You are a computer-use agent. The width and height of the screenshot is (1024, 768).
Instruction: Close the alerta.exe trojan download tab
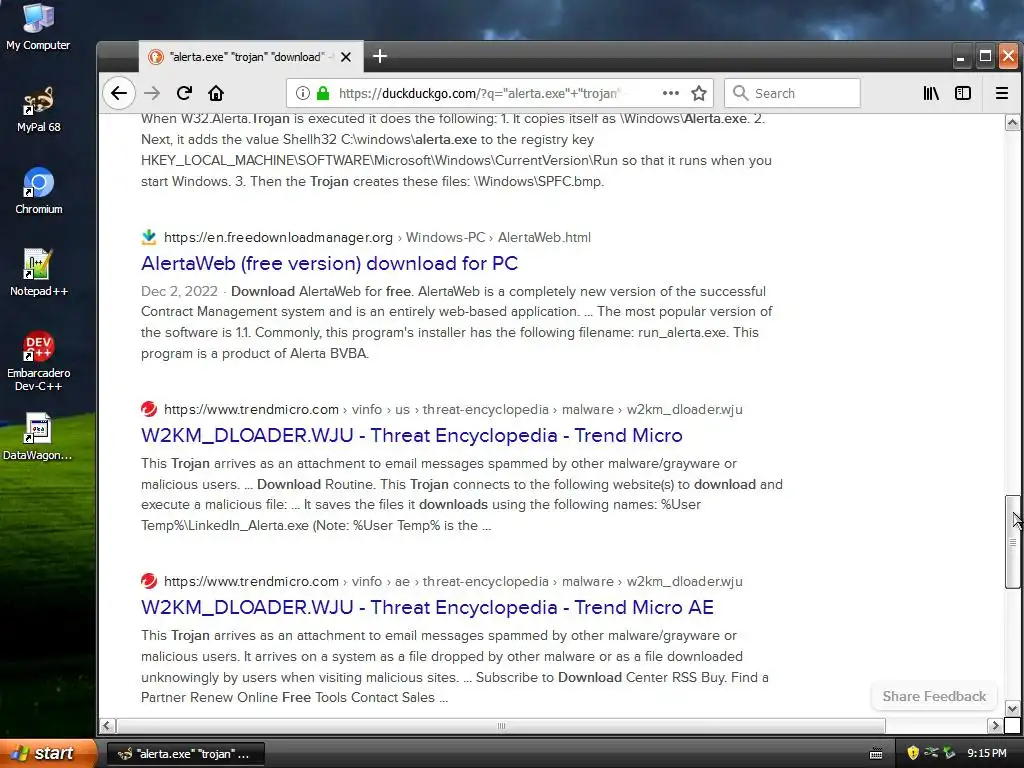pos(346,57)
